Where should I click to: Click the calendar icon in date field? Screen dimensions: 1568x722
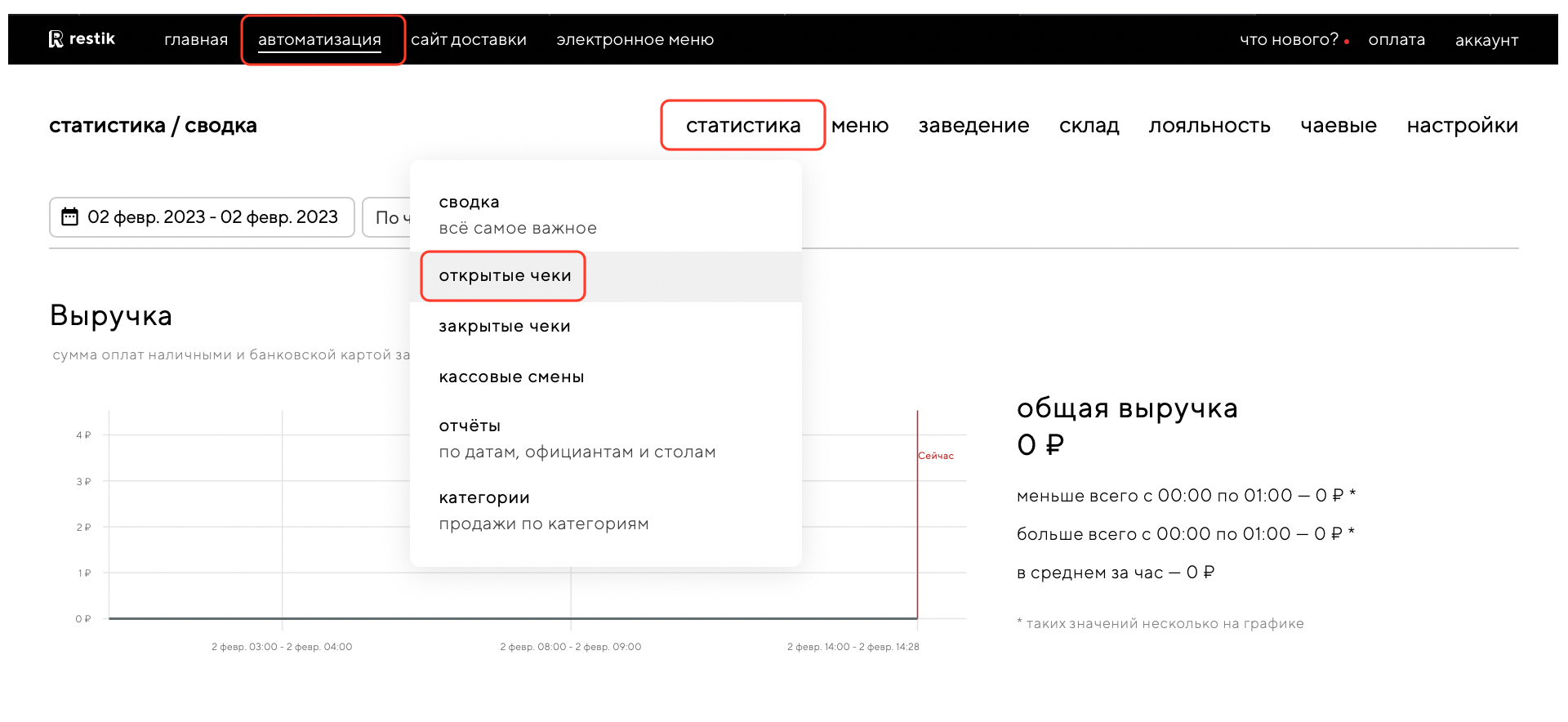(70, 216)
